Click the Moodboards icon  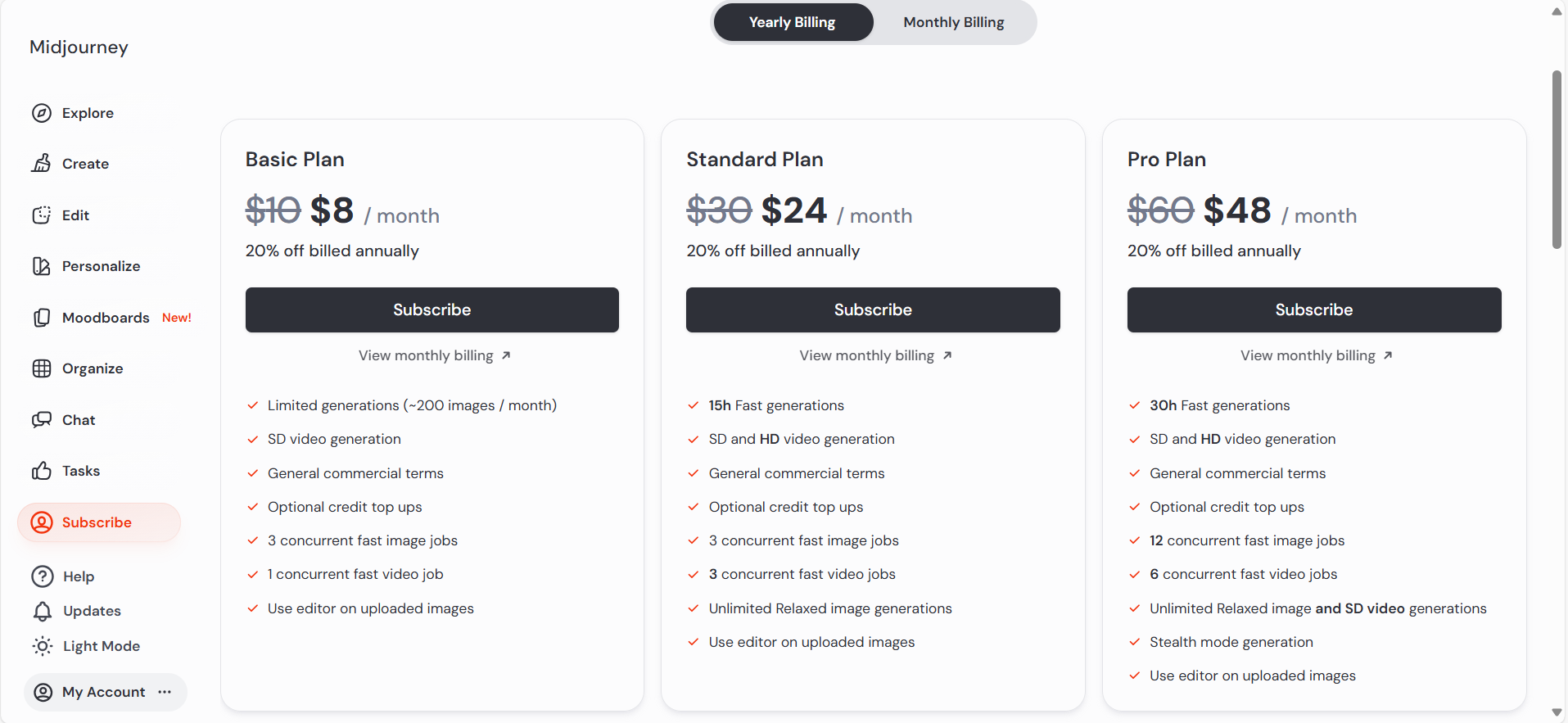(42, 318)
